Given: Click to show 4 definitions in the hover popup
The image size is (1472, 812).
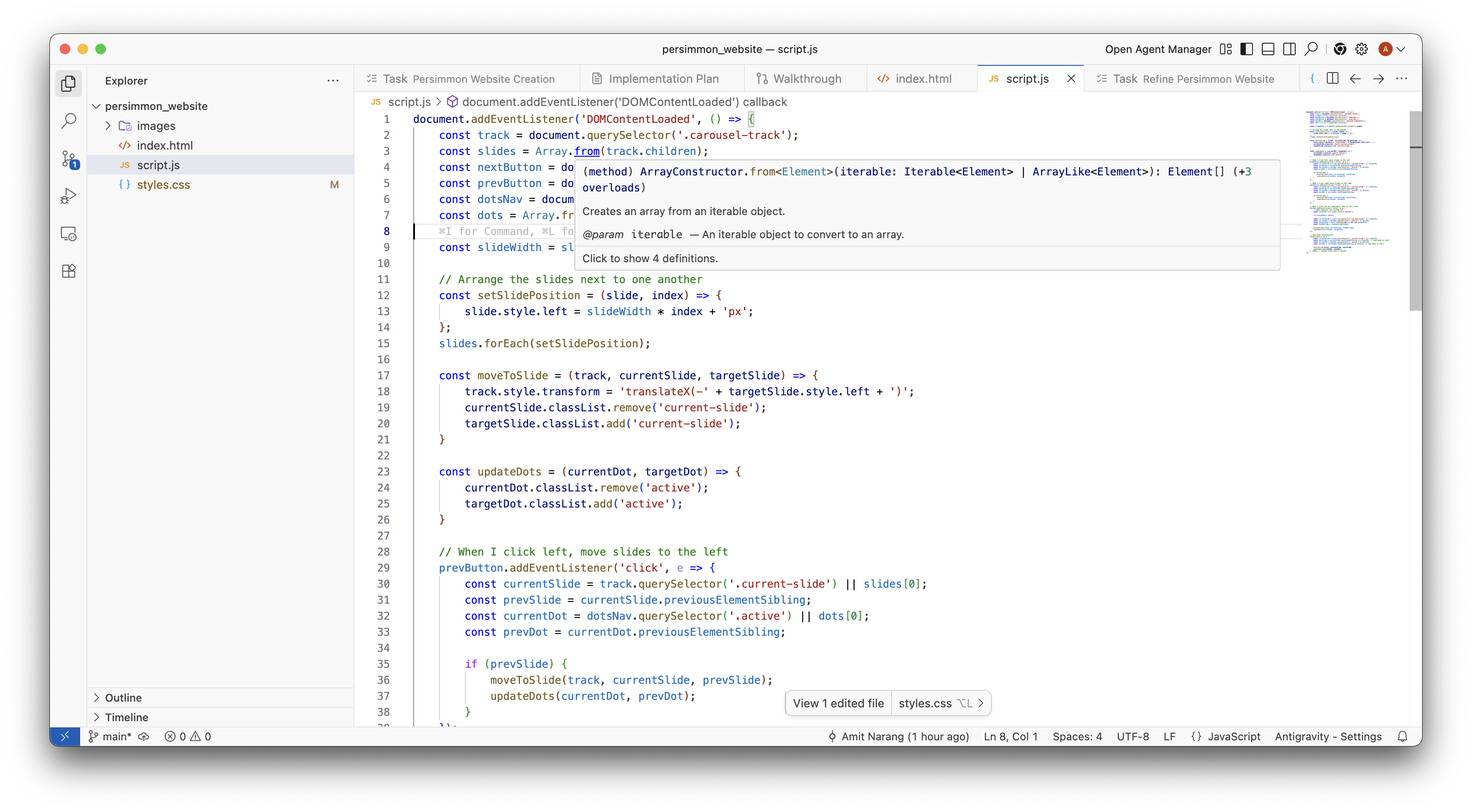Looking at the screenshot, I should pos(650,258).
